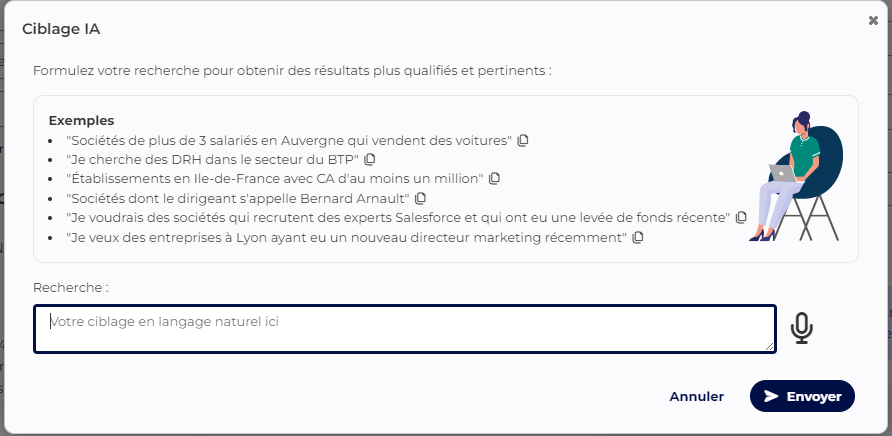Start voice input with the microphone

coord(801,328)
